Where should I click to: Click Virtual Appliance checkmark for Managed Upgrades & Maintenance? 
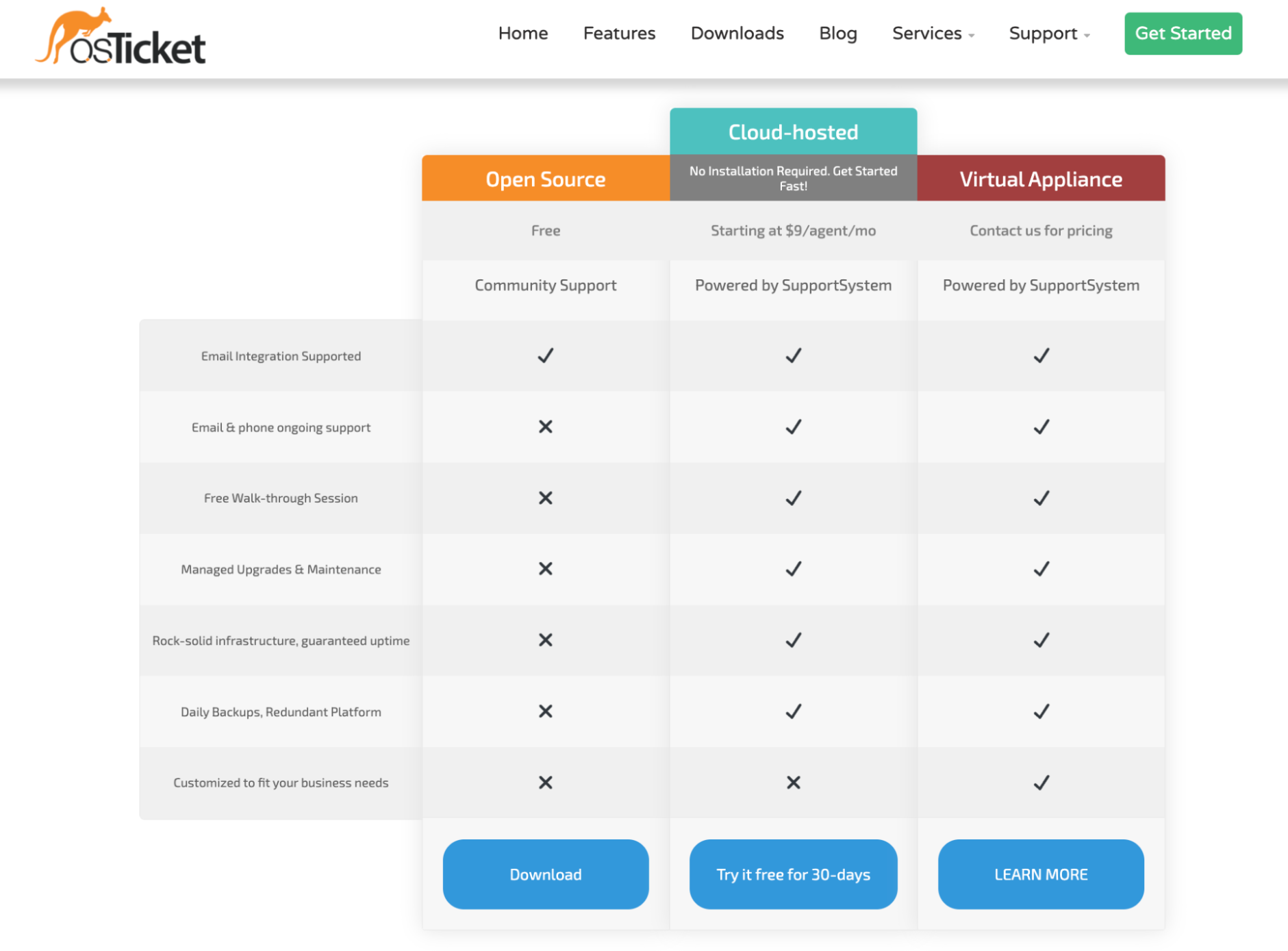1041,569
